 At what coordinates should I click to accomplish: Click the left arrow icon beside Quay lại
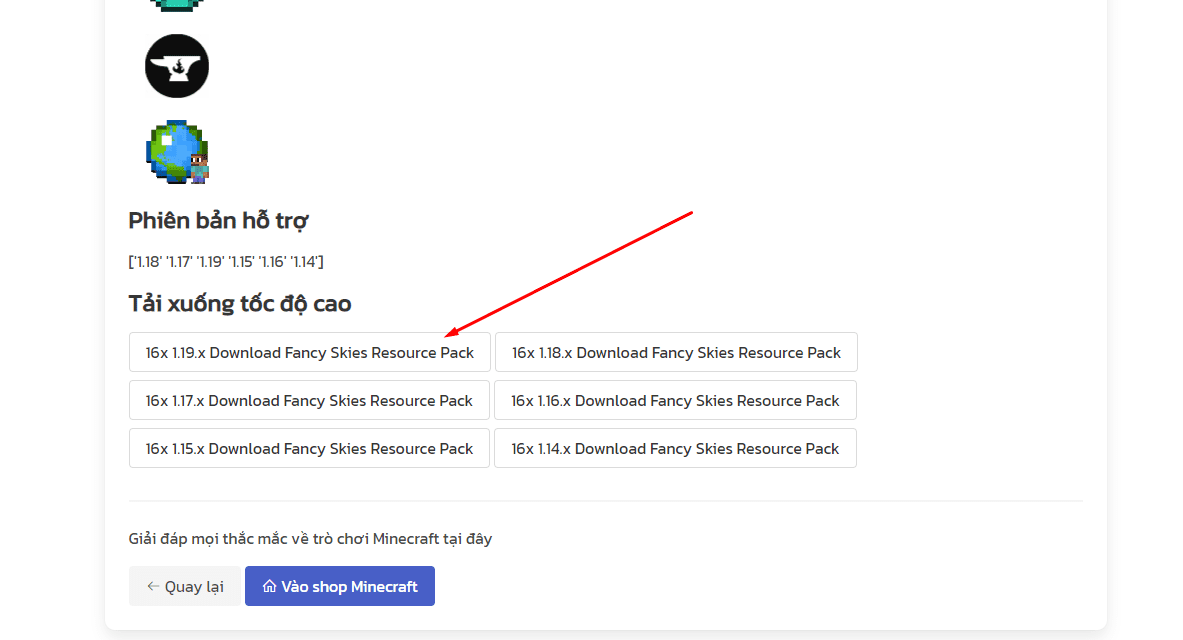pyautogui.click(x=153, y=586)
